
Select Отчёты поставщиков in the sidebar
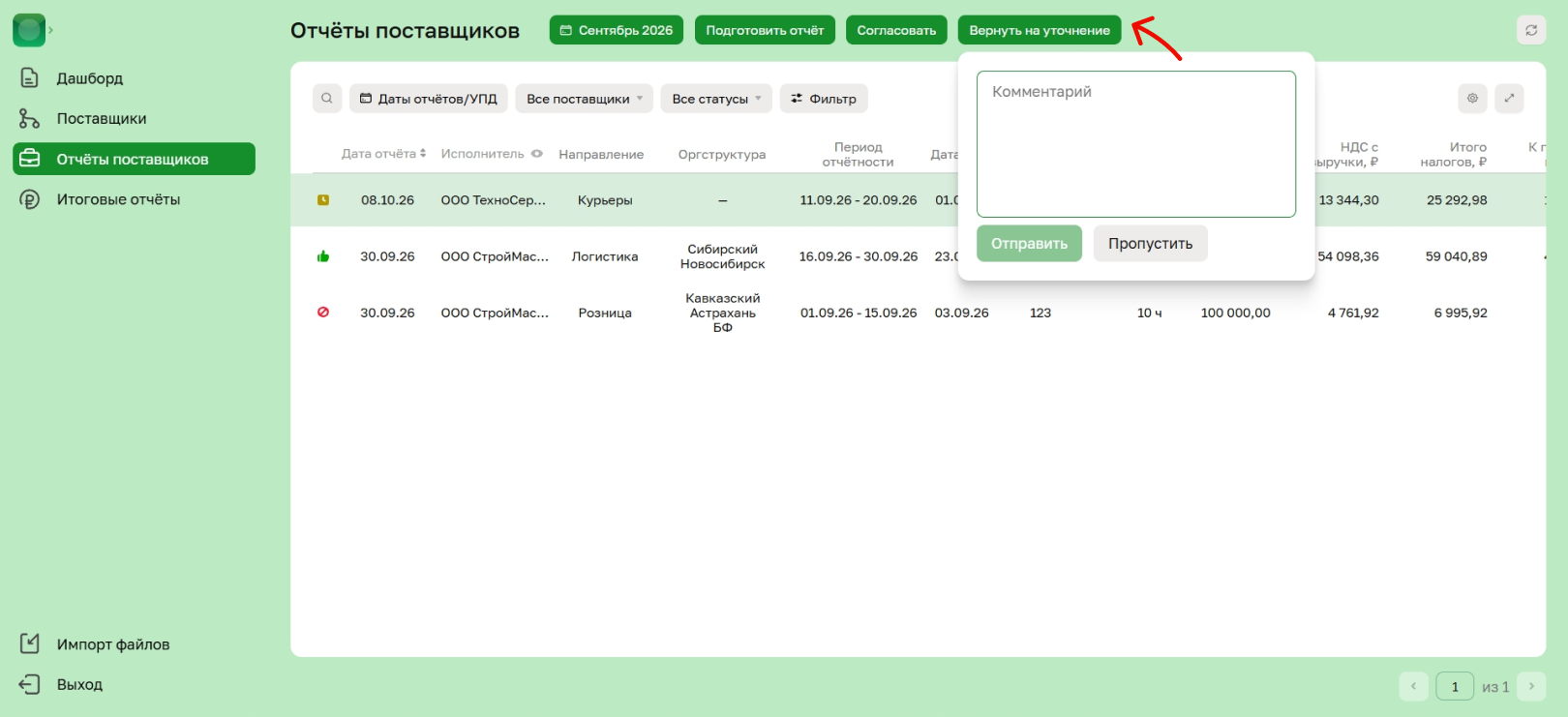(x=134, y=160)
